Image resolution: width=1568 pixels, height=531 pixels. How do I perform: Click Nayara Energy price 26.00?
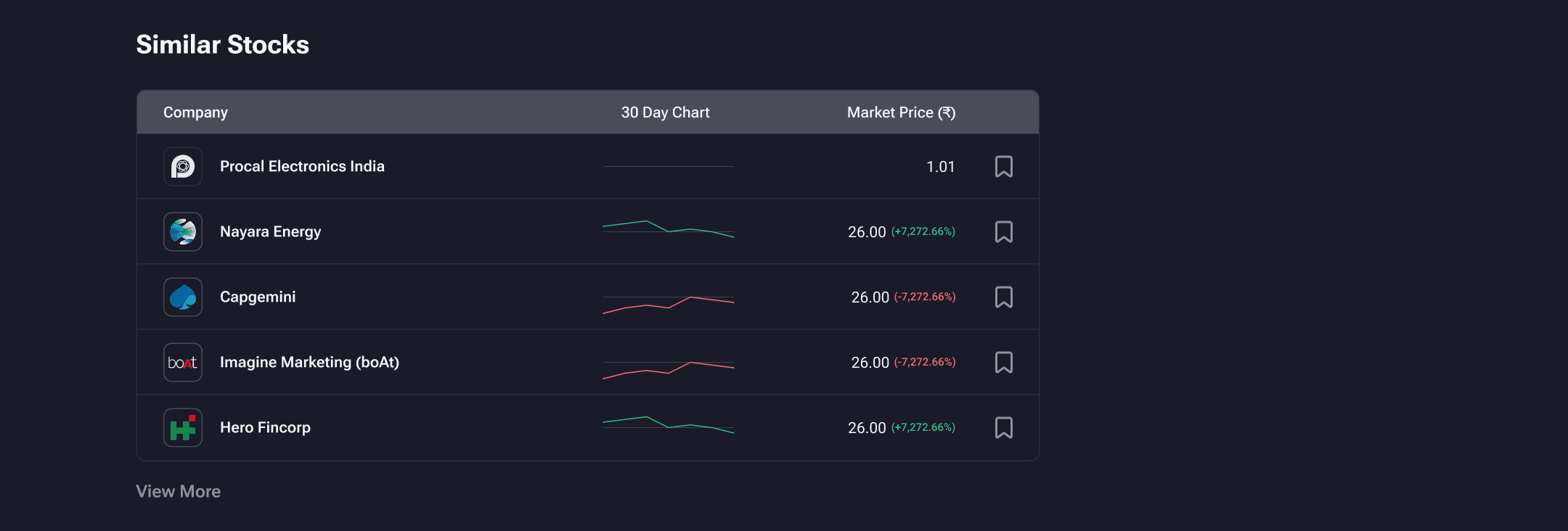tap(867, 232)
